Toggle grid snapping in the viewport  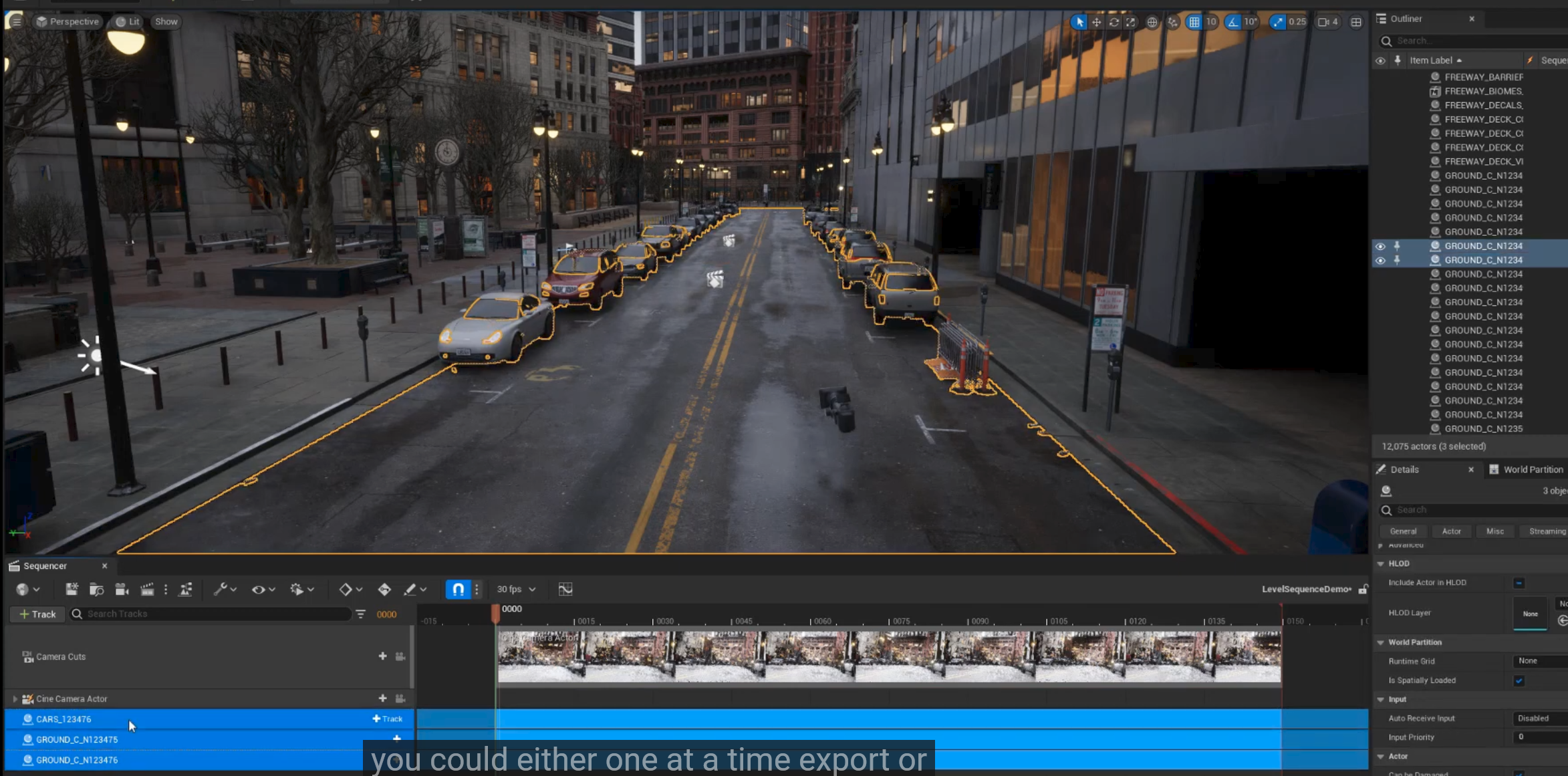[1194, 22]
